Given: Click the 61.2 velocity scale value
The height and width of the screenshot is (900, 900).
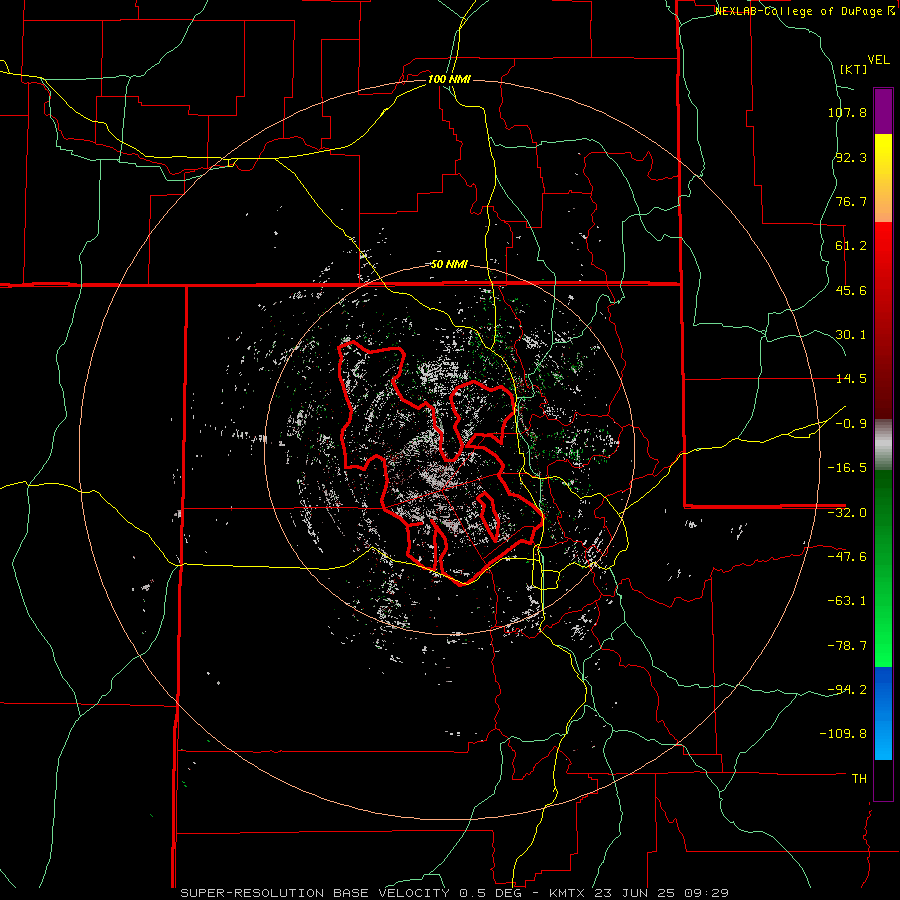Looking at the screenshot, I should [851, 246].
